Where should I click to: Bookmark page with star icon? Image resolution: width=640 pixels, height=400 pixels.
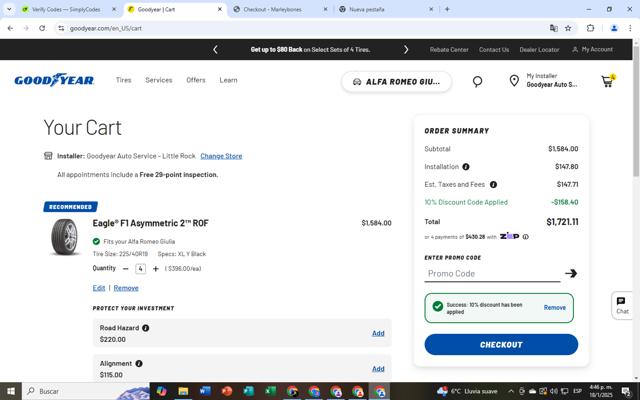(568, 28)
